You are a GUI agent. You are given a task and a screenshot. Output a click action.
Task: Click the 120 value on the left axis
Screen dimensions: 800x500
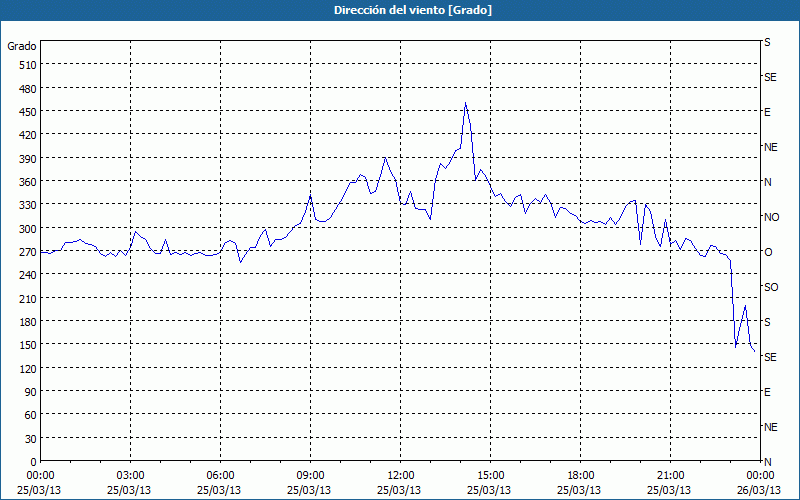pyautogui.click(x=28, y=368)
